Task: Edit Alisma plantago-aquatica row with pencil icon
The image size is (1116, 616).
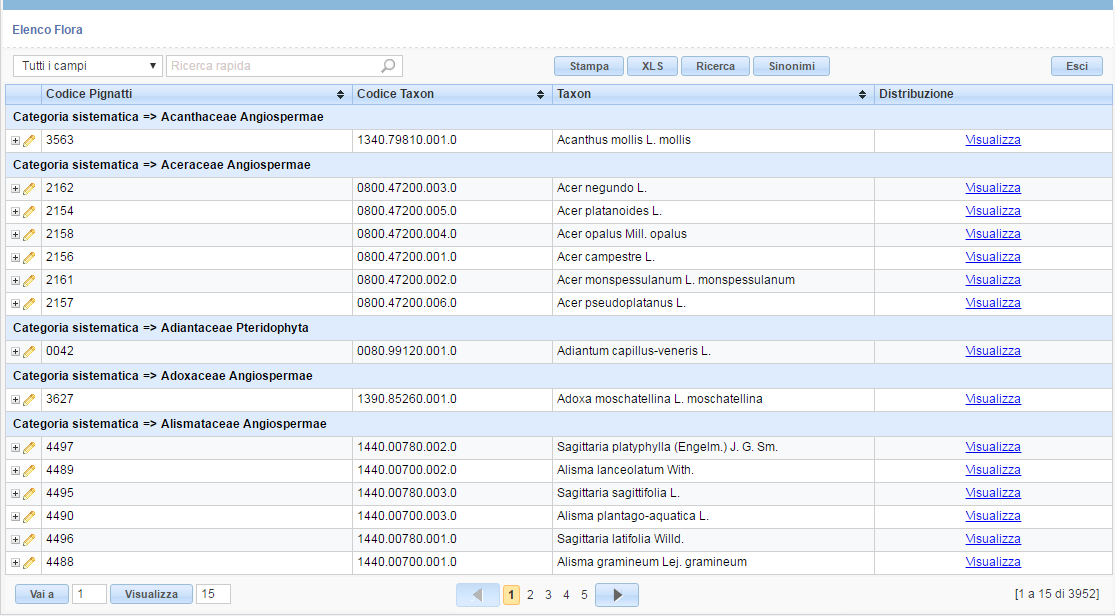Action: click(x=29, y=516)
